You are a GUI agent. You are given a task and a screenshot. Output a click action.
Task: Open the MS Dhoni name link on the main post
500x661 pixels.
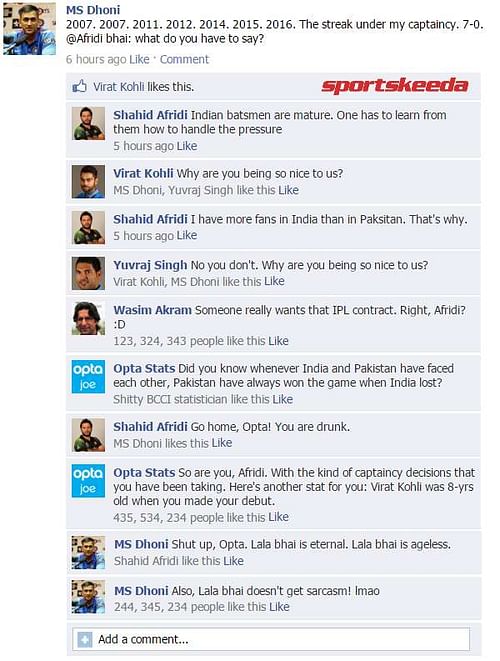93,10
